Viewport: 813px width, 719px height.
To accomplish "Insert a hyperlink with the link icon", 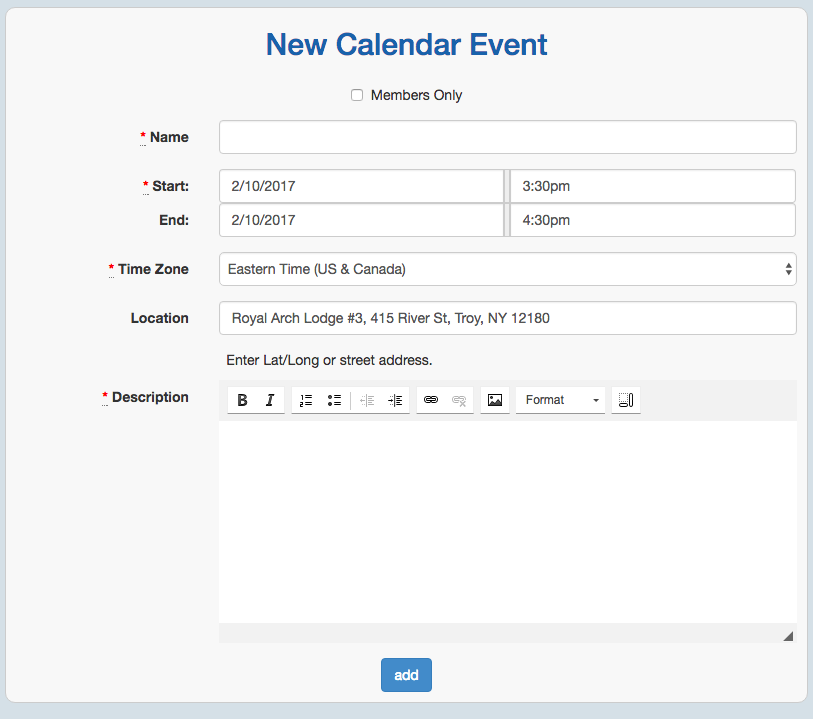I will 431,400.
